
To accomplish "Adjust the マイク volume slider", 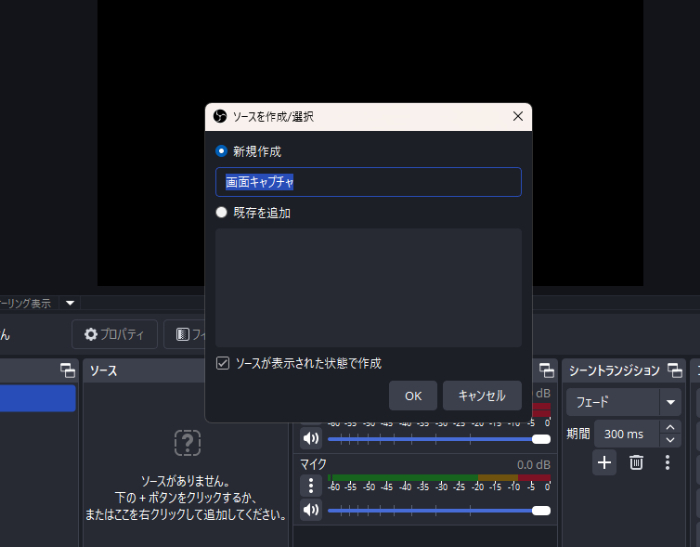I will pos(439,511).
